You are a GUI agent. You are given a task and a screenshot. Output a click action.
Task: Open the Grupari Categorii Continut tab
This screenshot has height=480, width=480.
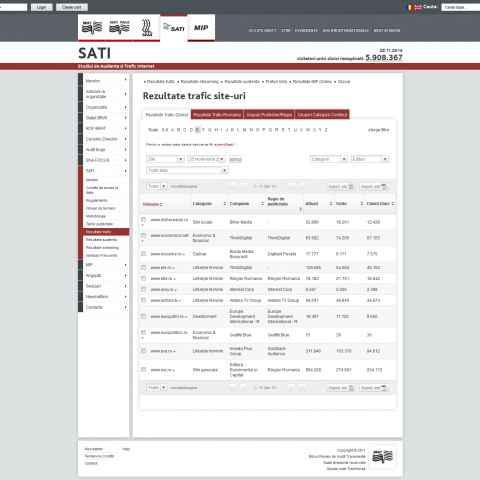tap(322, 115)
